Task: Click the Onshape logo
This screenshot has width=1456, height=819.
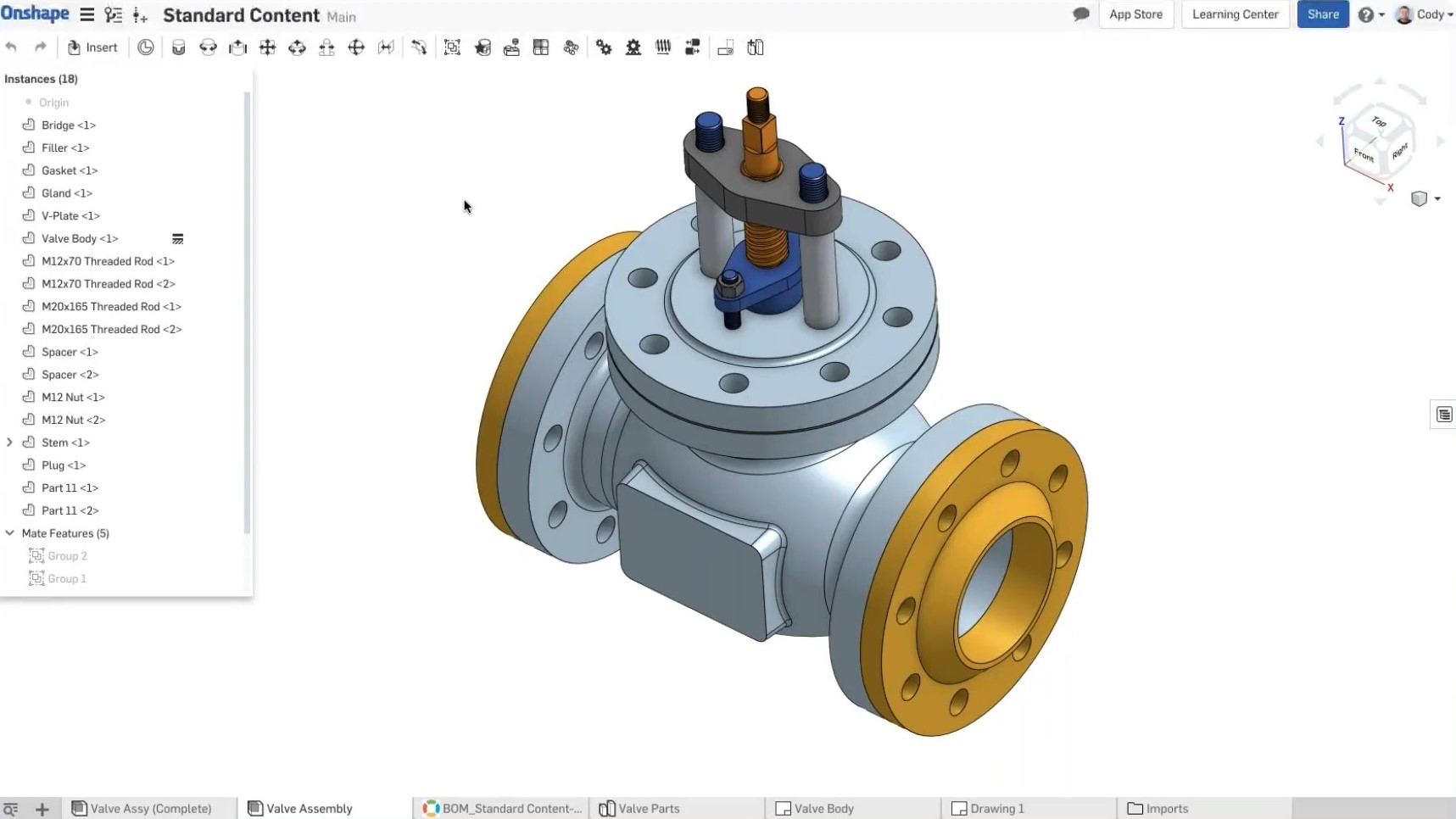Action: click(x=36, y=13)
